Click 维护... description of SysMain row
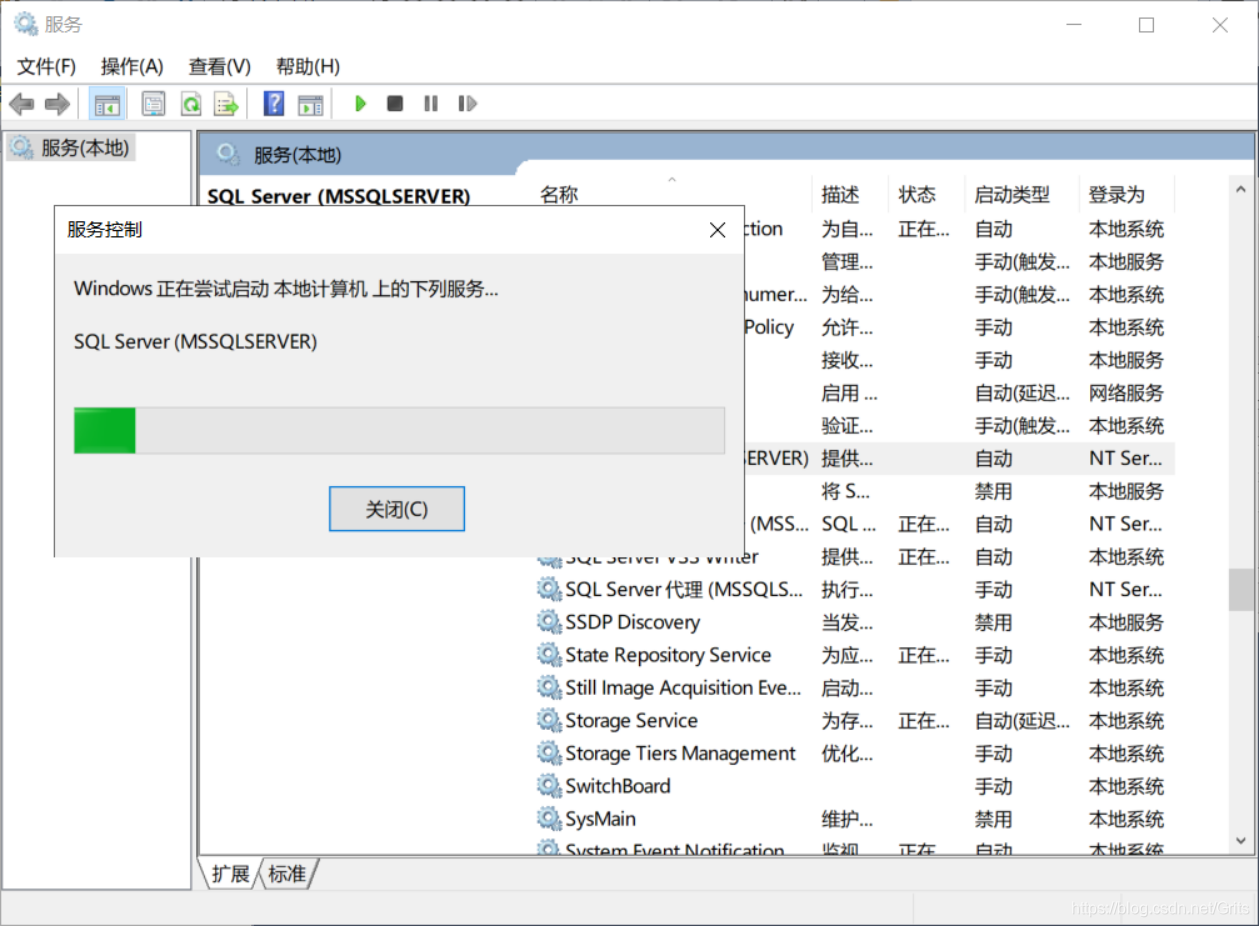The height and width of the screenshot is (927, 1259). (848, 819)
